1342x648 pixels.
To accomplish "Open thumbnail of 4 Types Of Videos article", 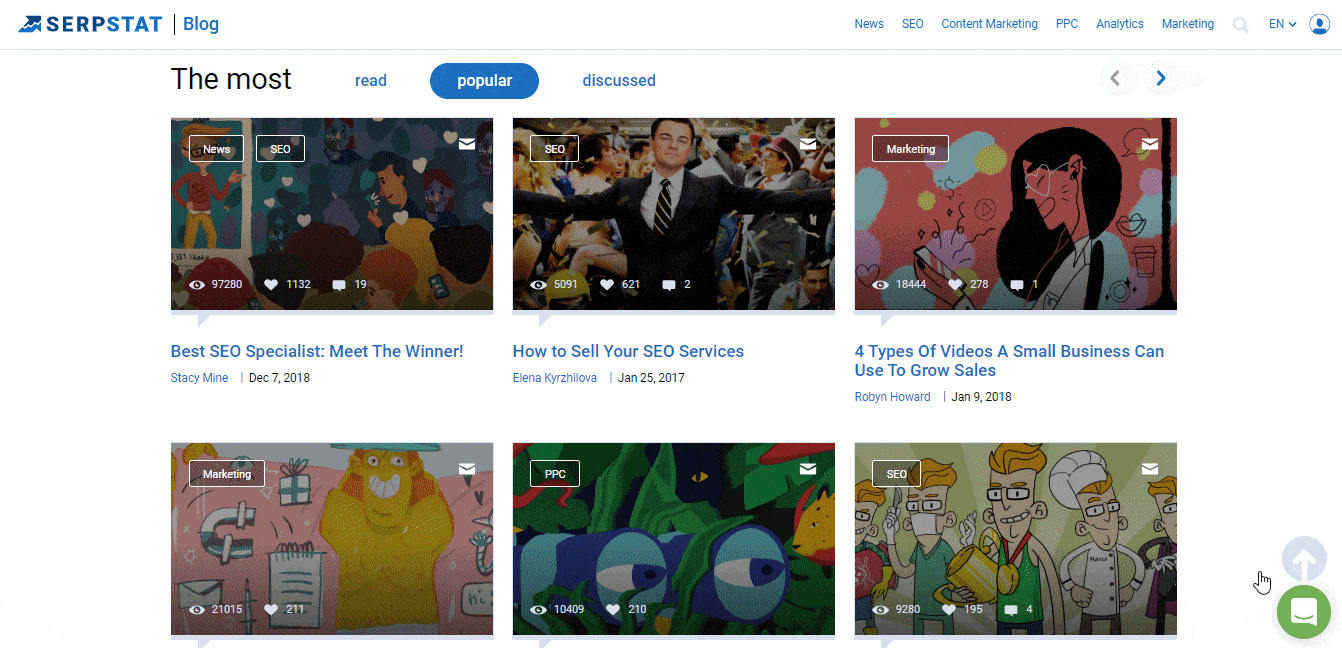I will click(1016, 214).
